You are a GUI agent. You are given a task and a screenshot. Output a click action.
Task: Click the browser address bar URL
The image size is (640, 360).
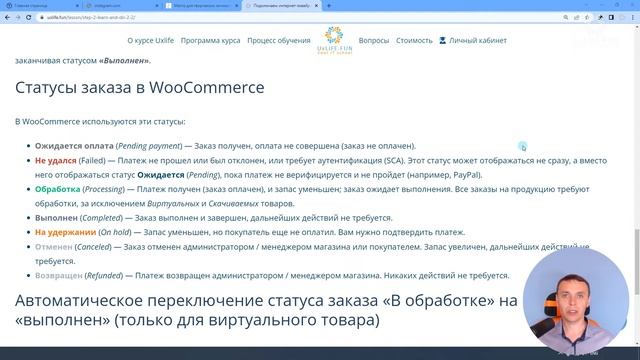[x=91, y=18]
